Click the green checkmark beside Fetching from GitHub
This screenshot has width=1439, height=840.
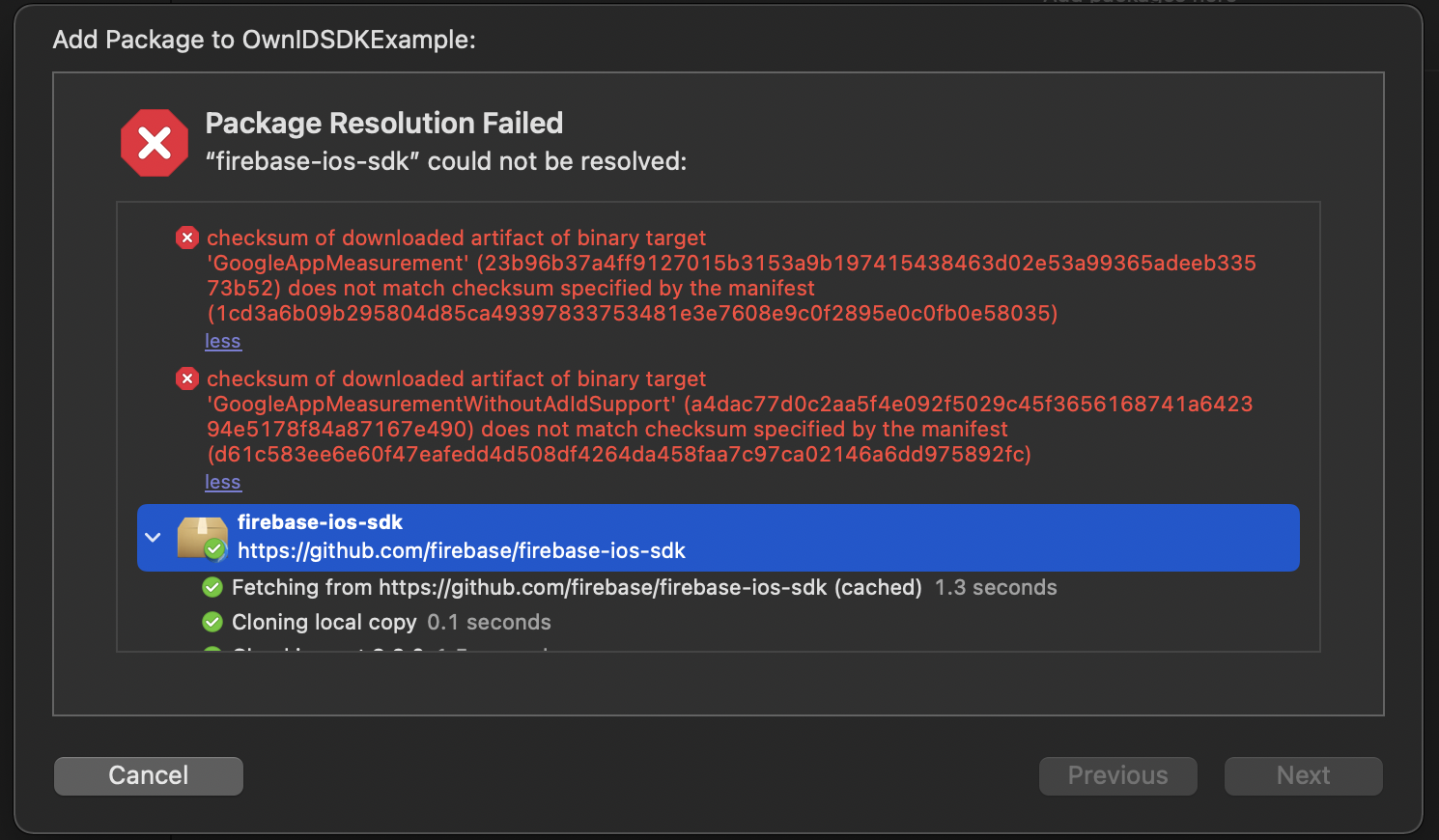point(212,587)
